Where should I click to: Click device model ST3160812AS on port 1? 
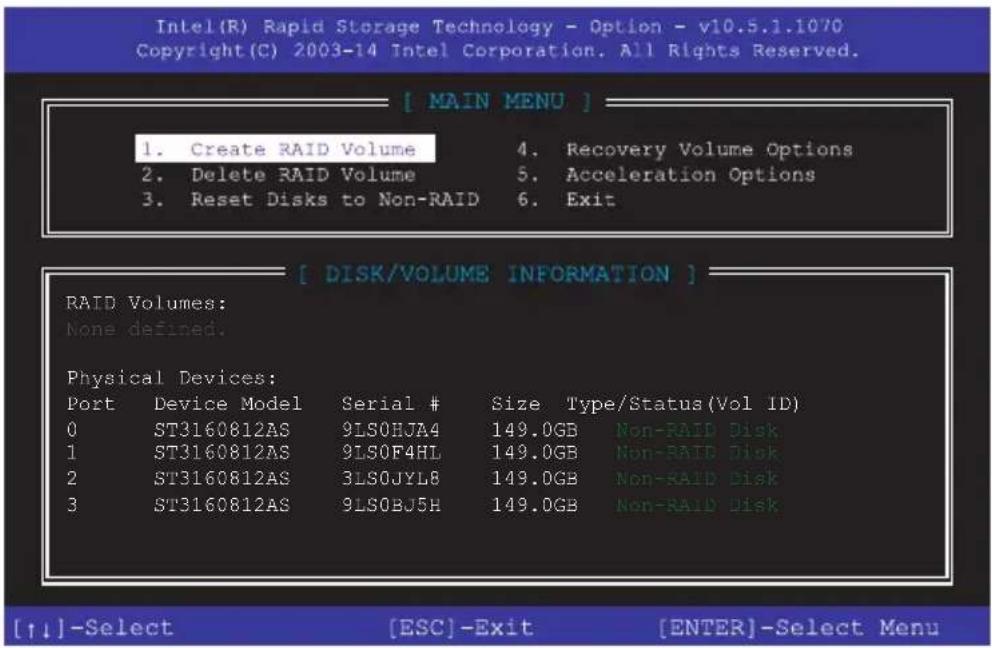[x=221, y=452]
